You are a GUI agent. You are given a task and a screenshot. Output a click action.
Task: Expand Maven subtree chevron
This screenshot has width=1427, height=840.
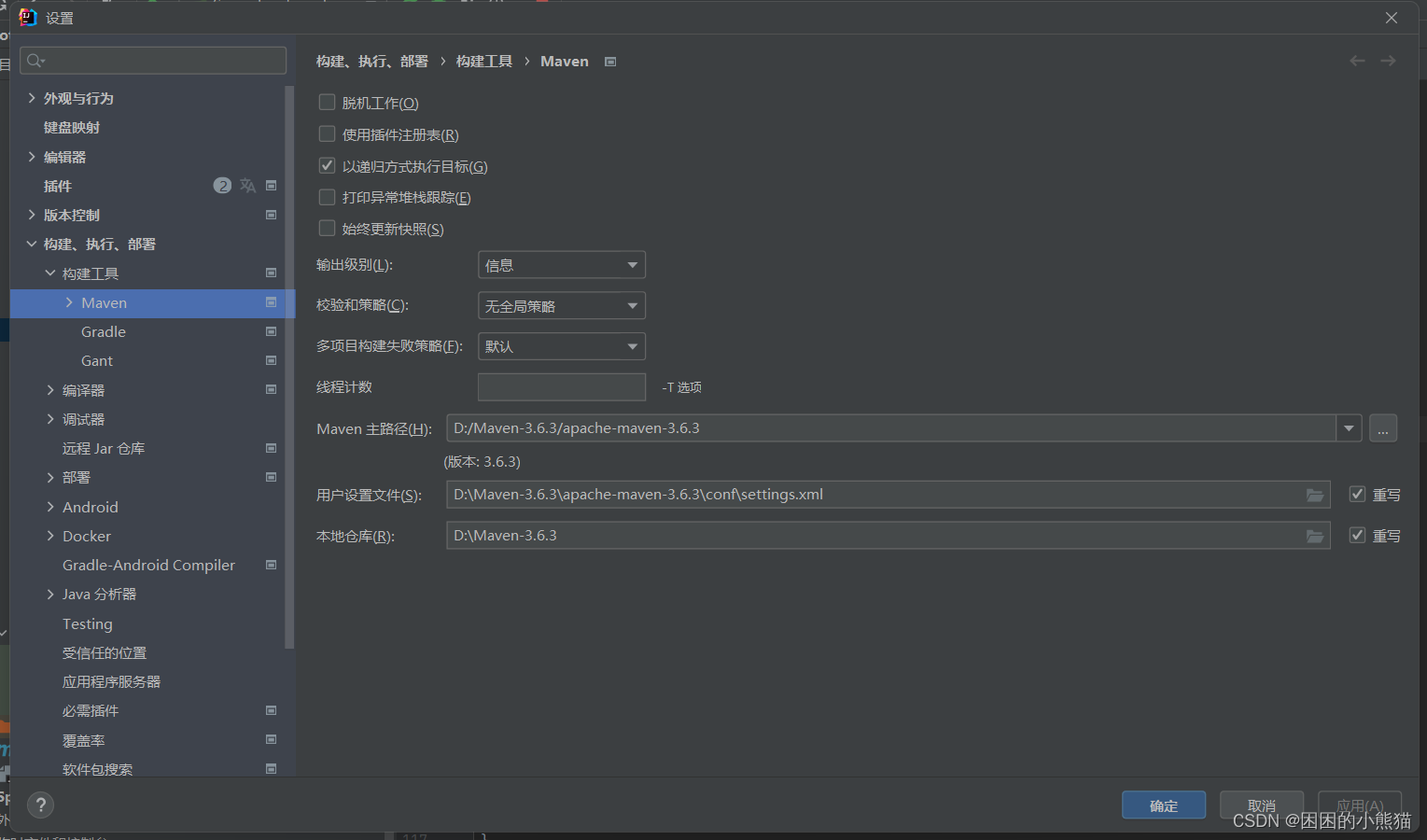(x=69, y=302)
